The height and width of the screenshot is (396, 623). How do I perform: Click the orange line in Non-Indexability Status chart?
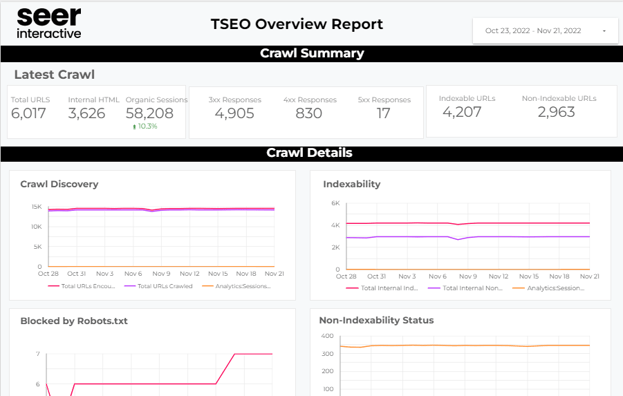465,346
